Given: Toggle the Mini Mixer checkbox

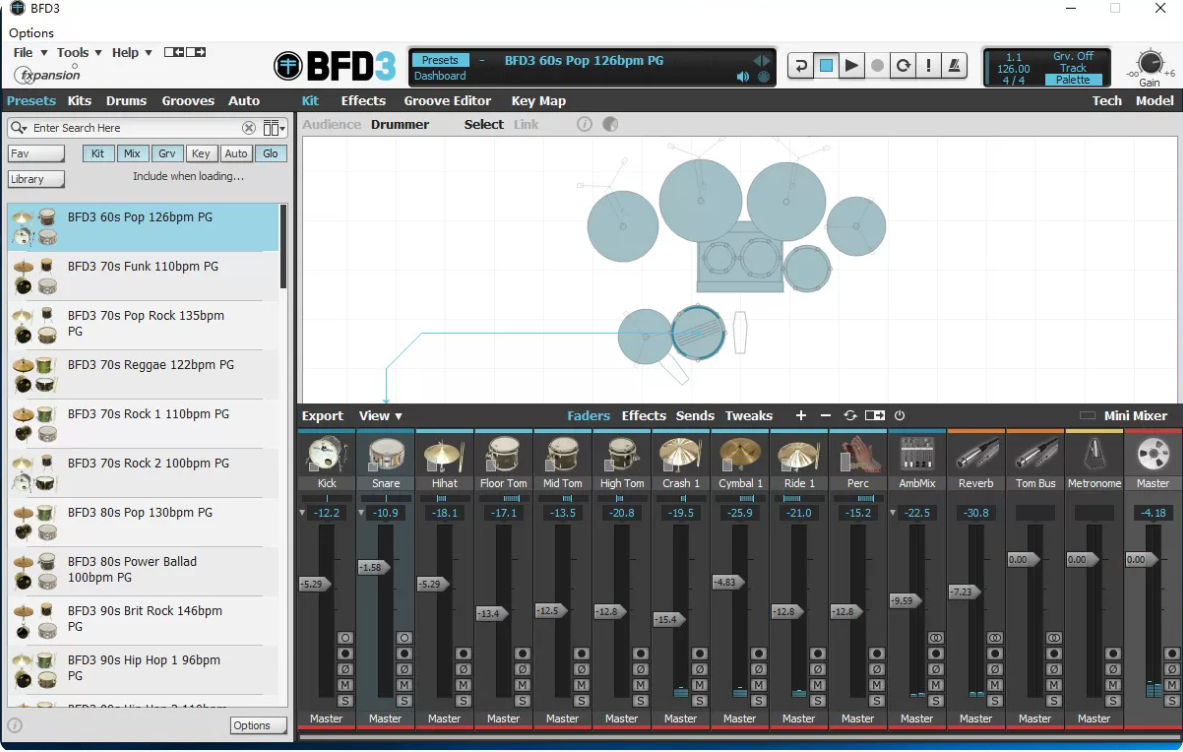Looking at the screenshot, I should point(1087,416).
